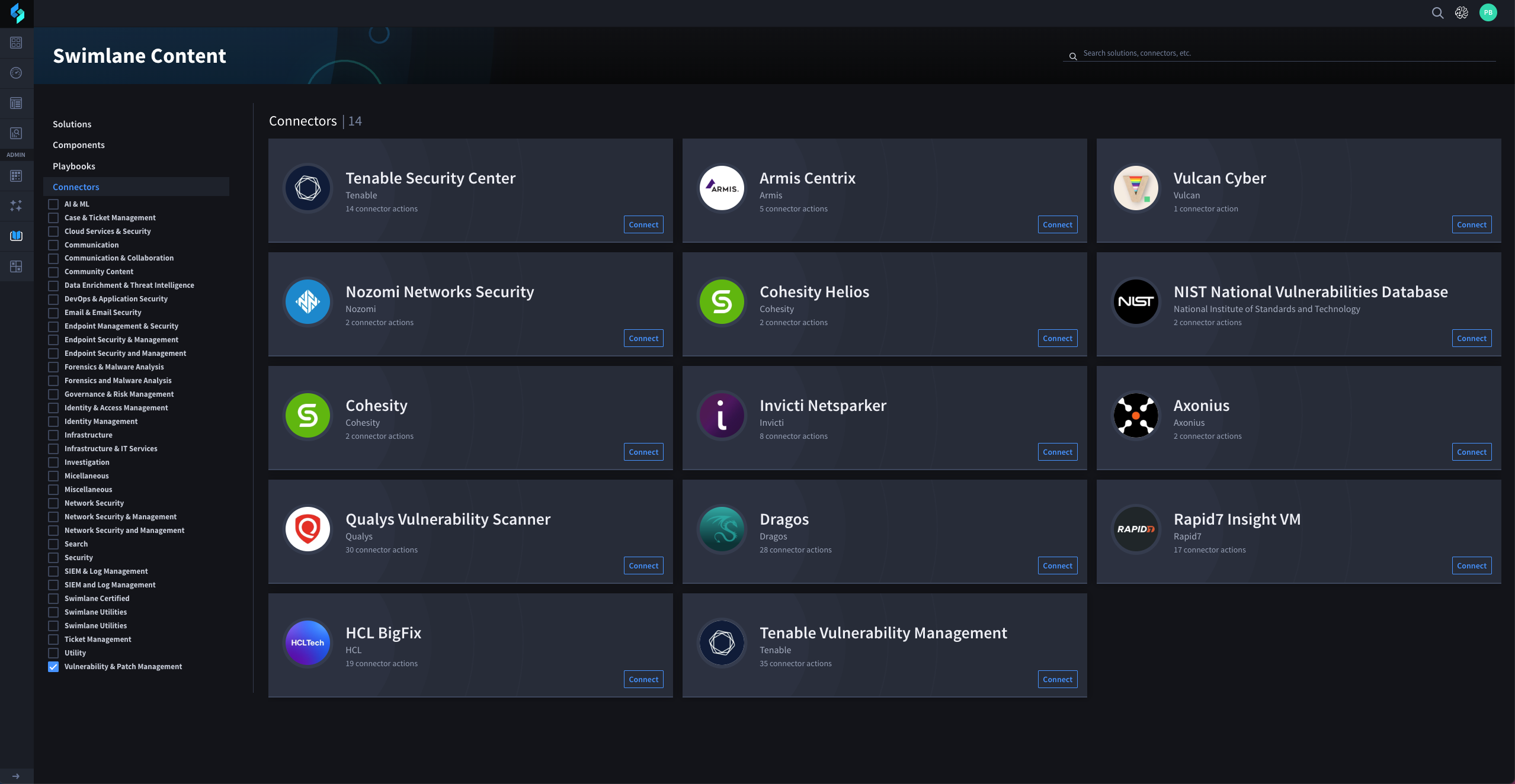Open the sparkles orchestration icon in sidebar

point(16,205)
